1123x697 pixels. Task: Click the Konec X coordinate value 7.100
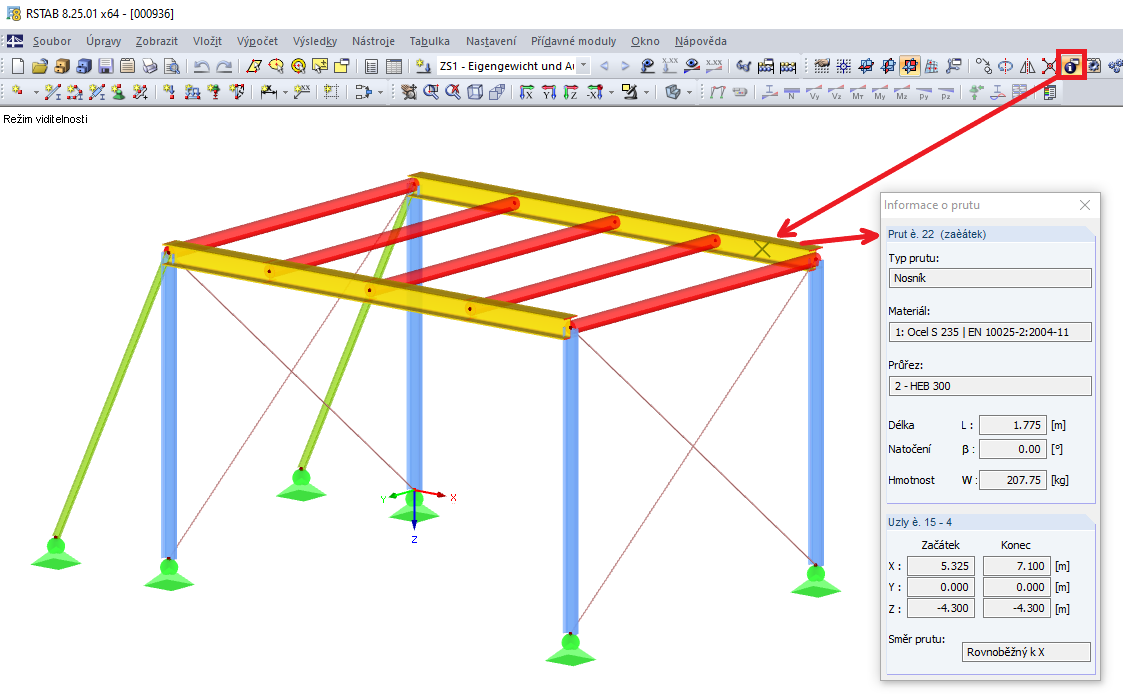tap(1016, 566)
